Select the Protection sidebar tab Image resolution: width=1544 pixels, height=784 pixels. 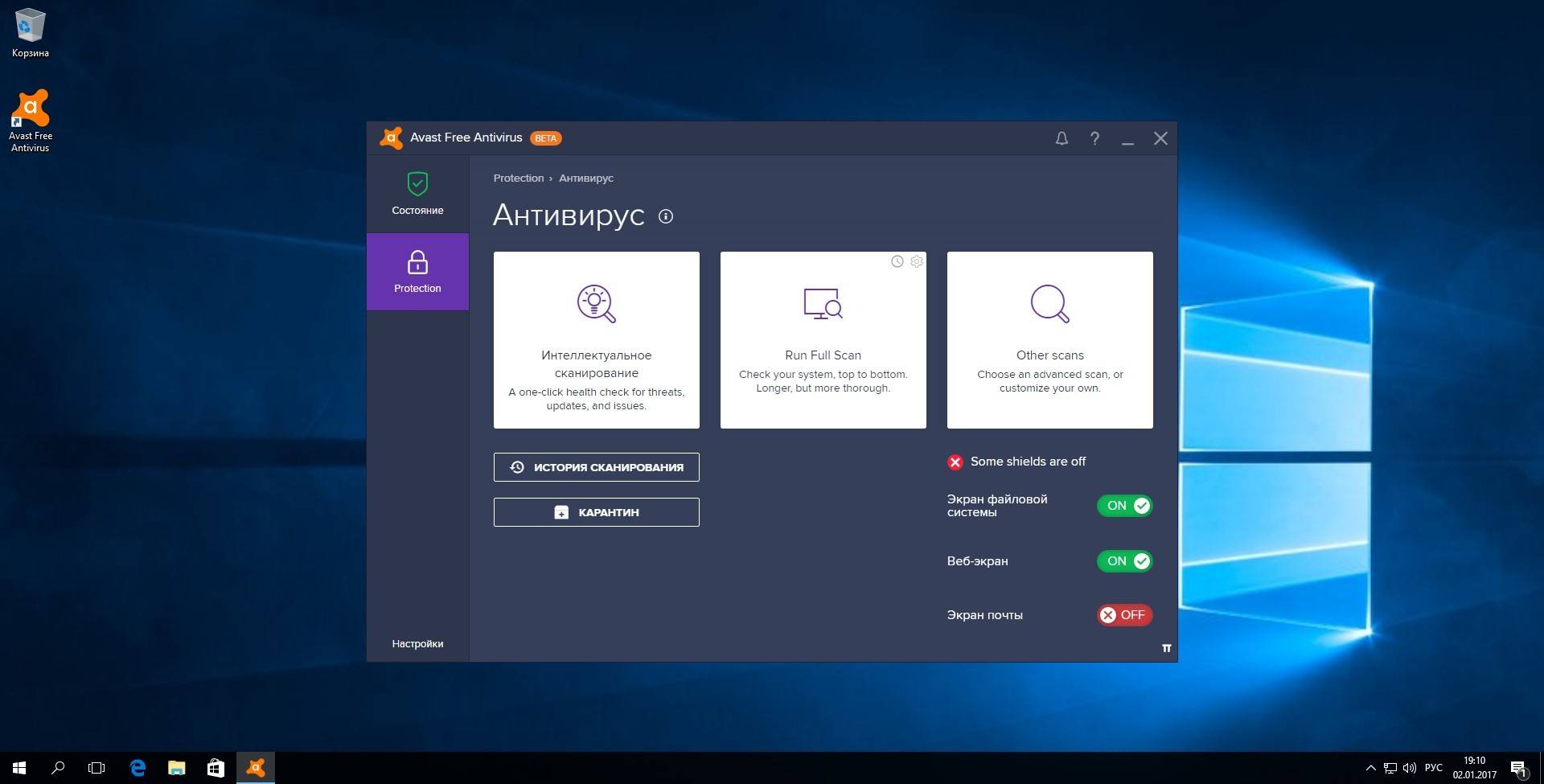pos(417,272)
